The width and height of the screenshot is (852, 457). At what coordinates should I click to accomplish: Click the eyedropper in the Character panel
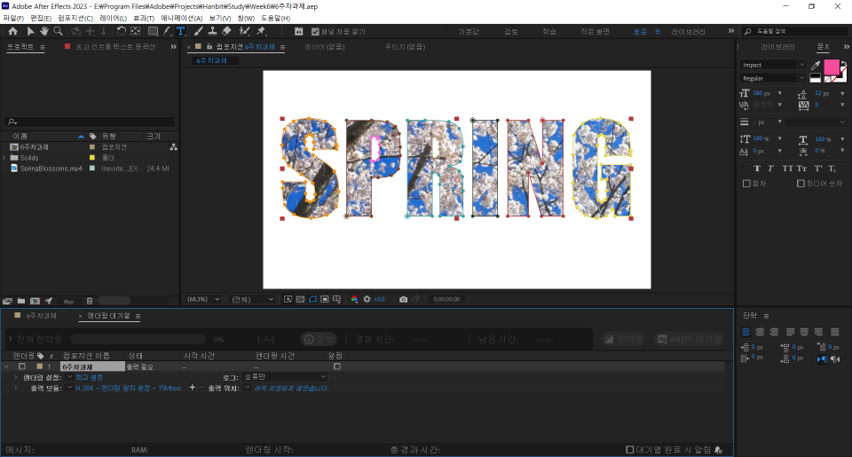click(815, 65)
